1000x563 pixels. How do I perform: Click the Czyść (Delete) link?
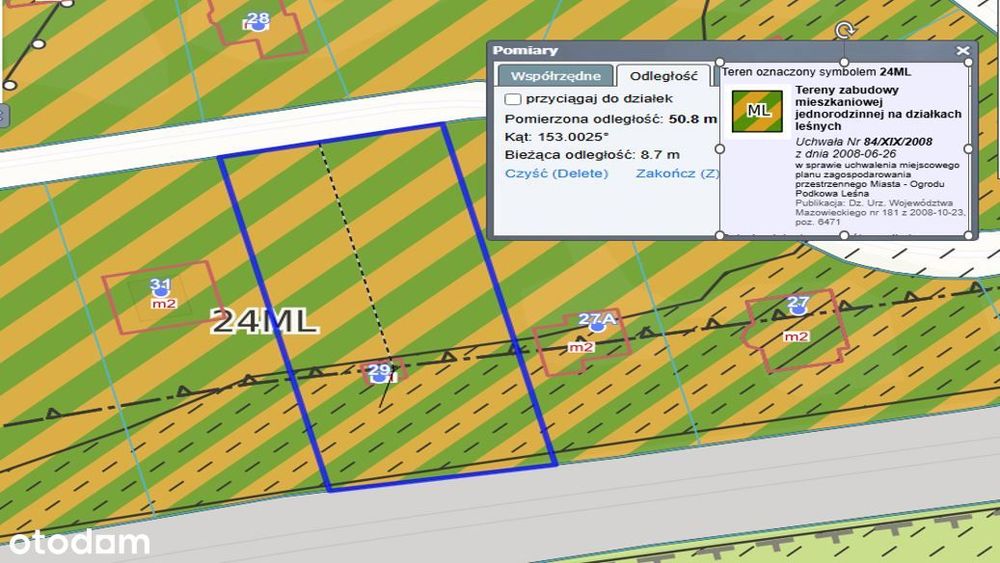(556, 173)
